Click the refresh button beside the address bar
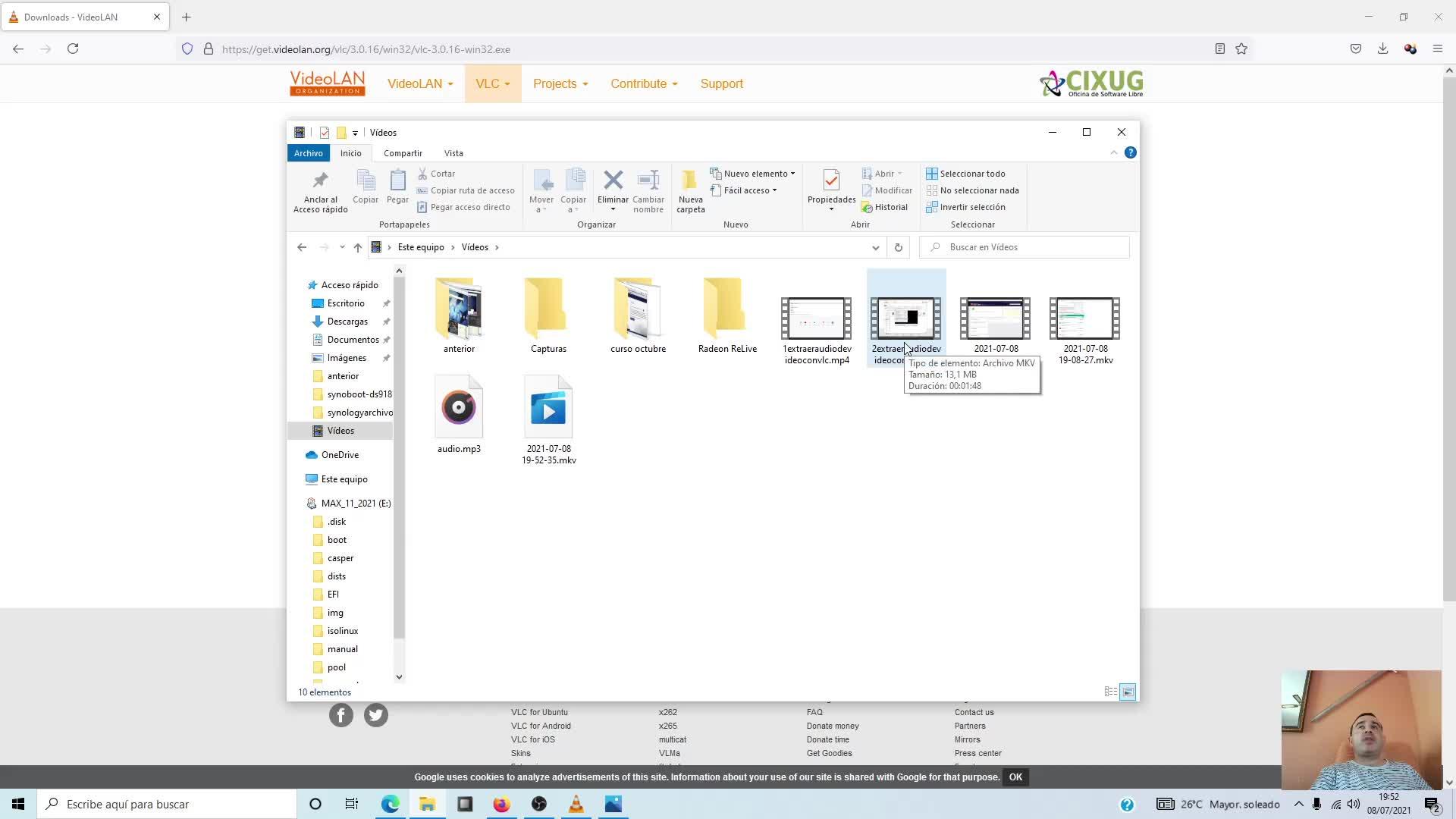 click(x=898, y=247)
